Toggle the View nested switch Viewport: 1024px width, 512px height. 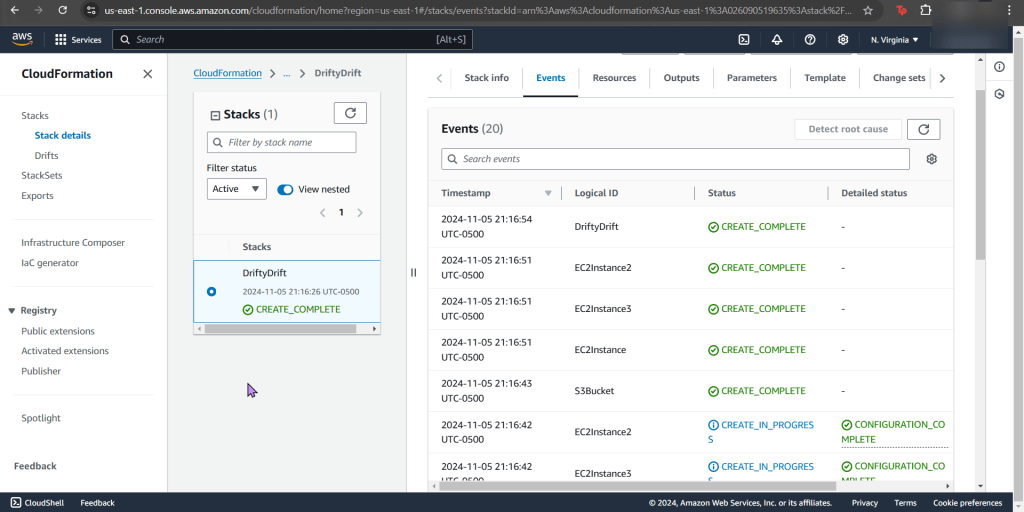pos(285,189)
